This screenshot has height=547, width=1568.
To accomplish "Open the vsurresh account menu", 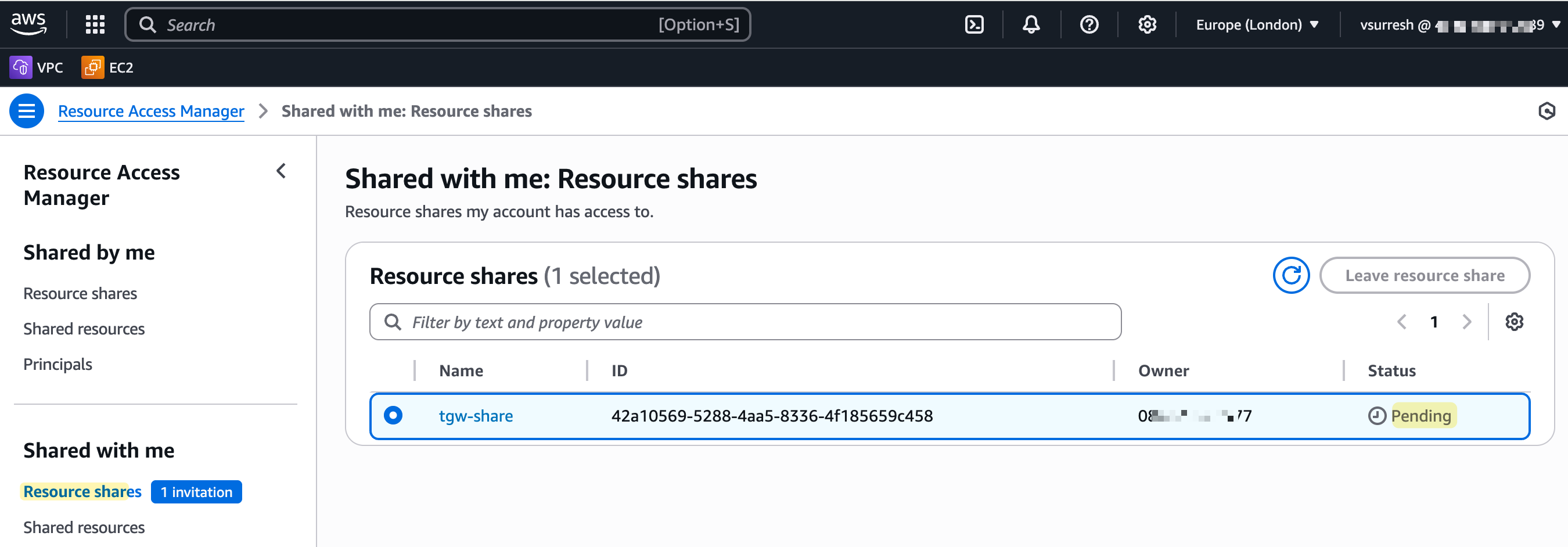I will click(1455, 24).
